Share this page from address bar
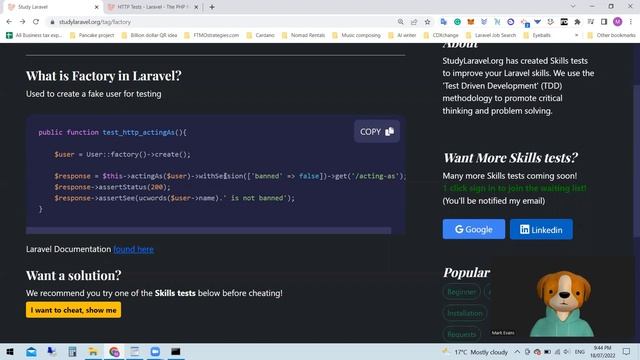The height and width of the screenshot is (360, 640). [x=414, y=22]
